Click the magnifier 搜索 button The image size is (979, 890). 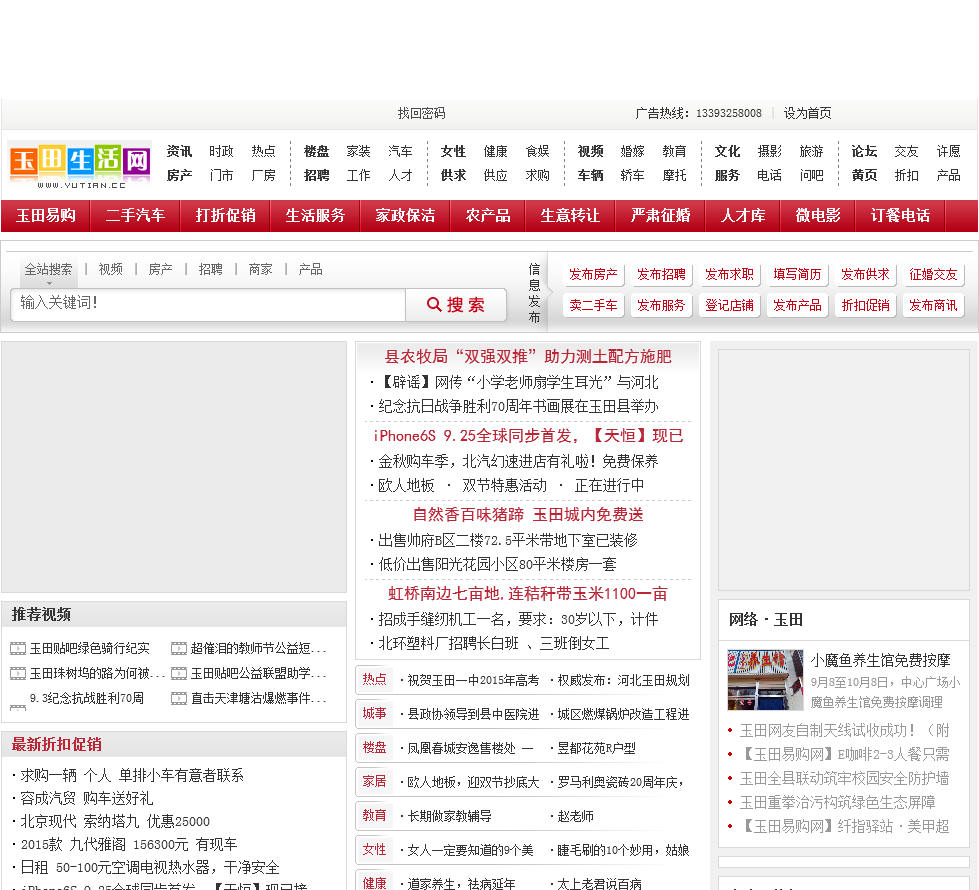pos(455,305)
